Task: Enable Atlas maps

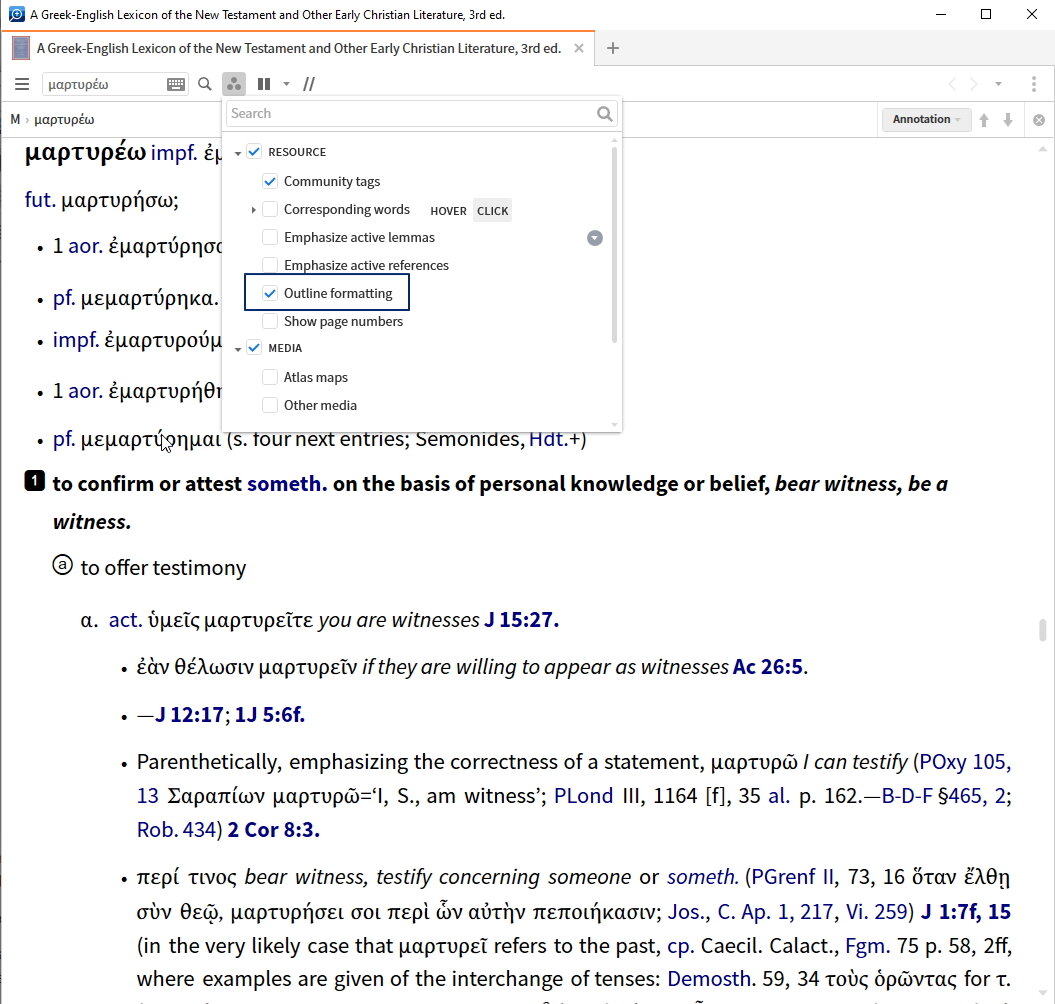Action: [x=270, y=377]
